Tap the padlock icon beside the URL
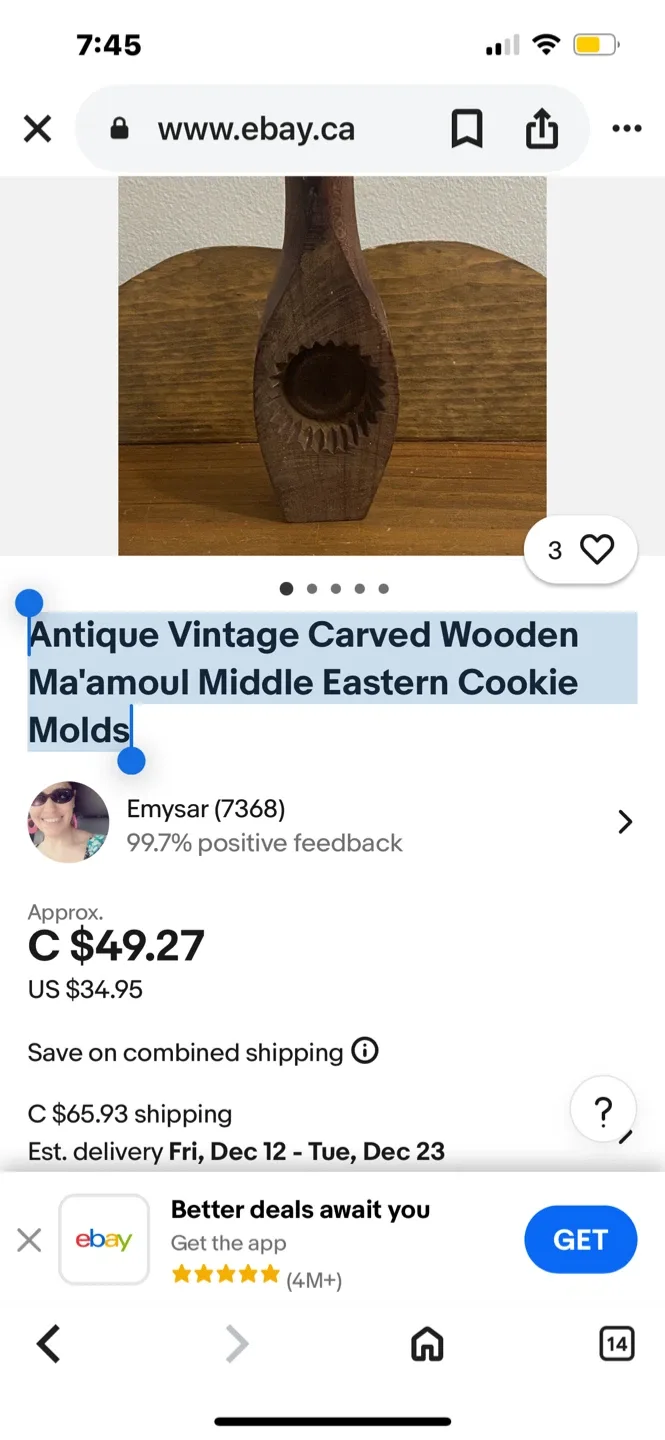 point(120,128)
